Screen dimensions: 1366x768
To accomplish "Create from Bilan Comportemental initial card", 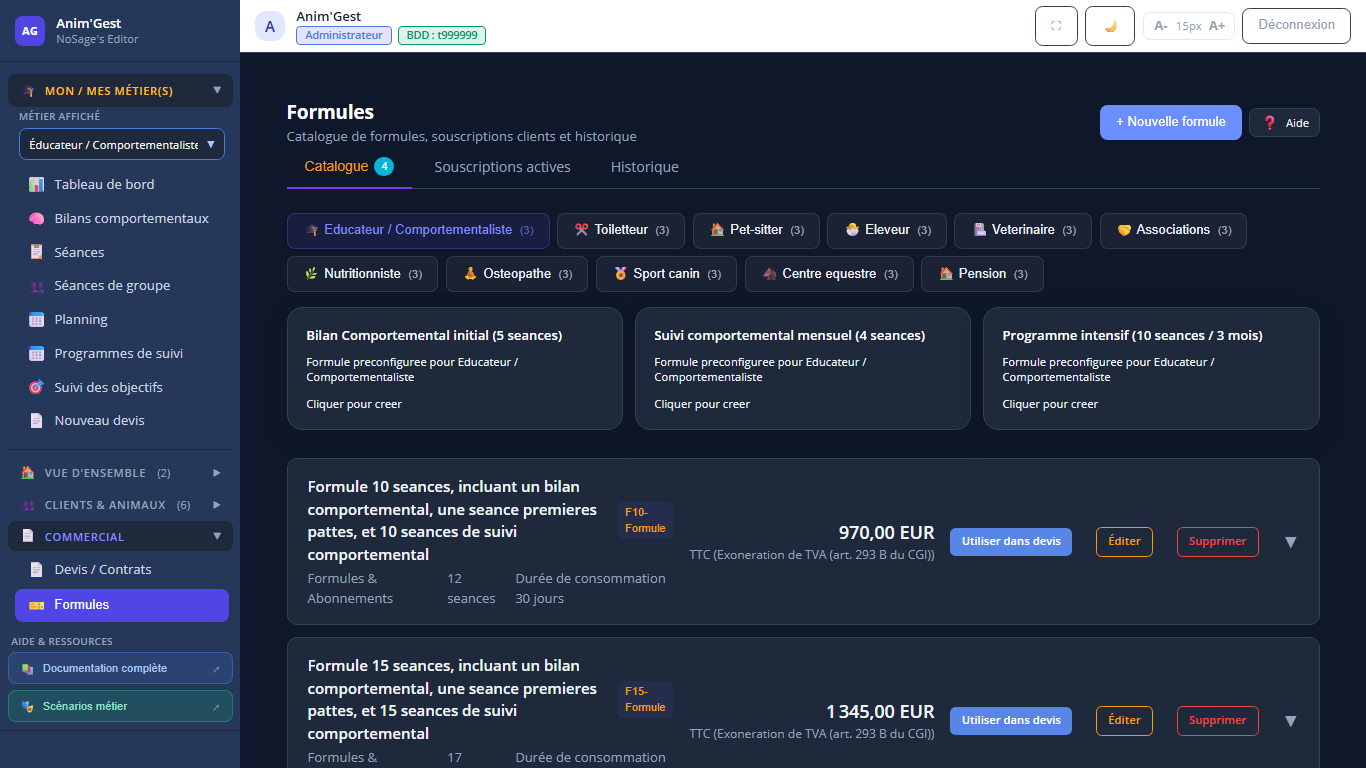I will tap(455, 369).
